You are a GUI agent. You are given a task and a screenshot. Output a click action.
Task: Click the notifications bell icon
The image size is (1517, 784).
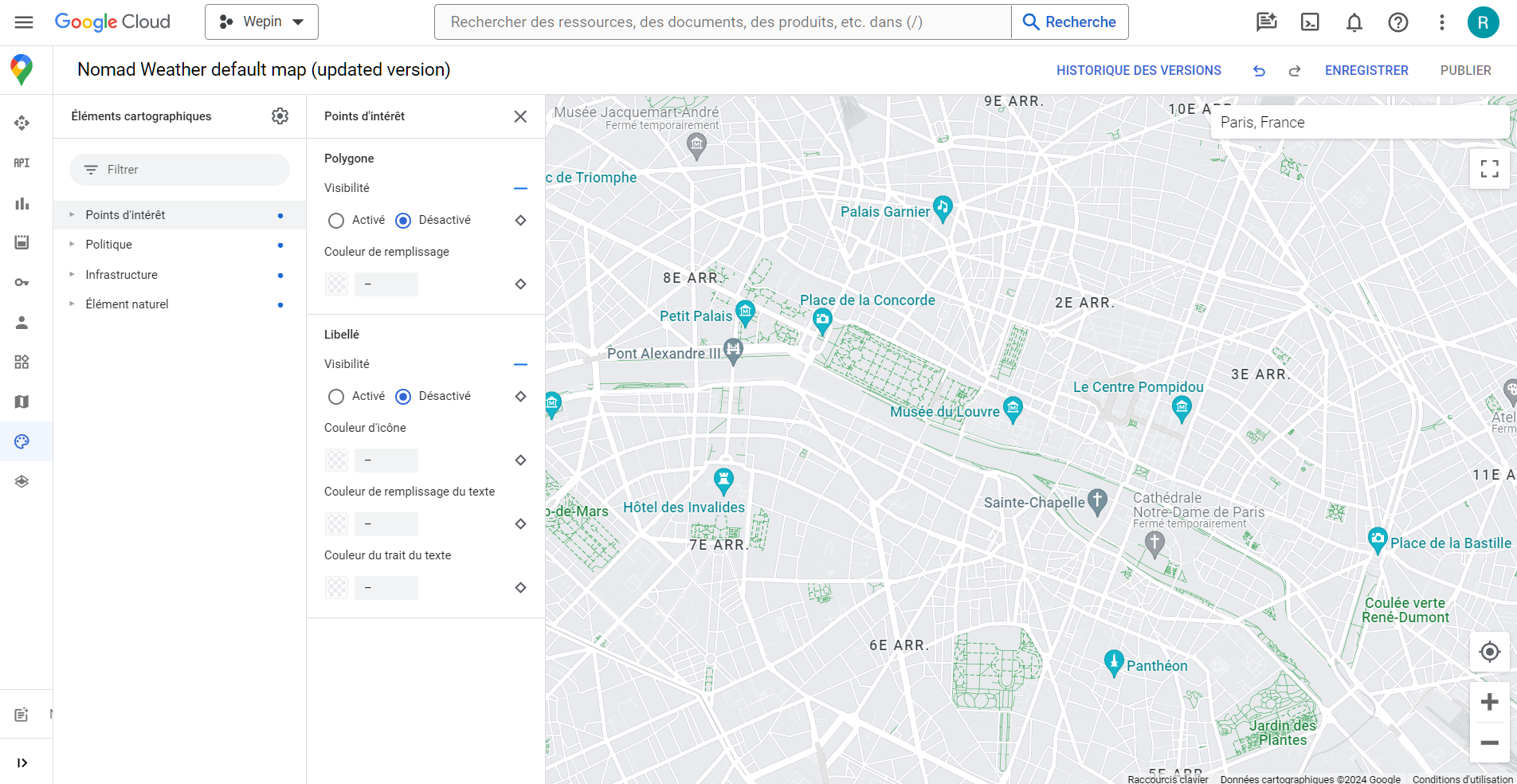pyautogui.click(x=1354, y=22)
